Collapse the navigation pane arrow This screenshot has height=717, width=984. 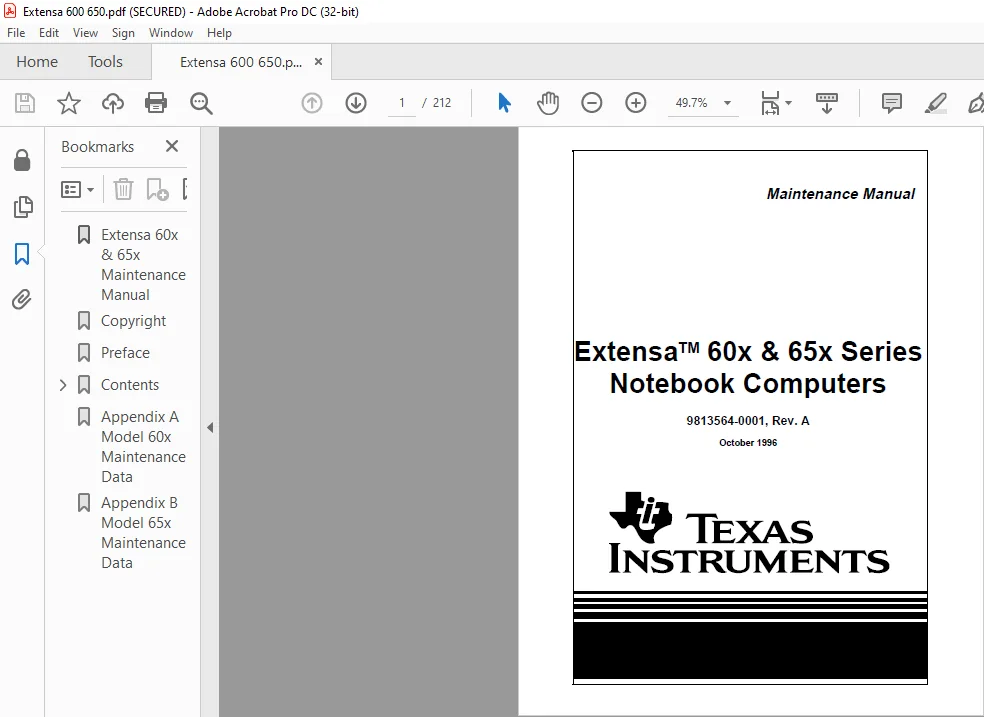[x=210, y=428]
